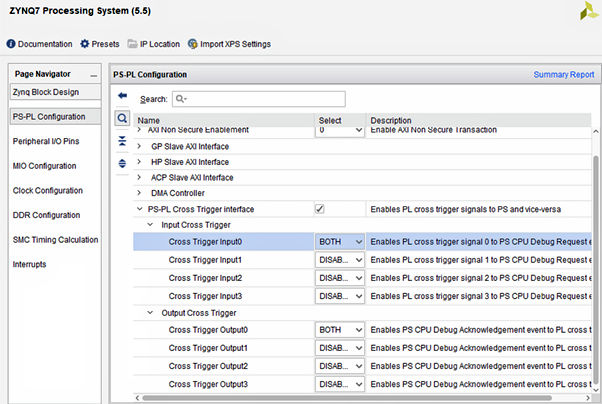Open the Presets menu

click(x=100, y=44)
